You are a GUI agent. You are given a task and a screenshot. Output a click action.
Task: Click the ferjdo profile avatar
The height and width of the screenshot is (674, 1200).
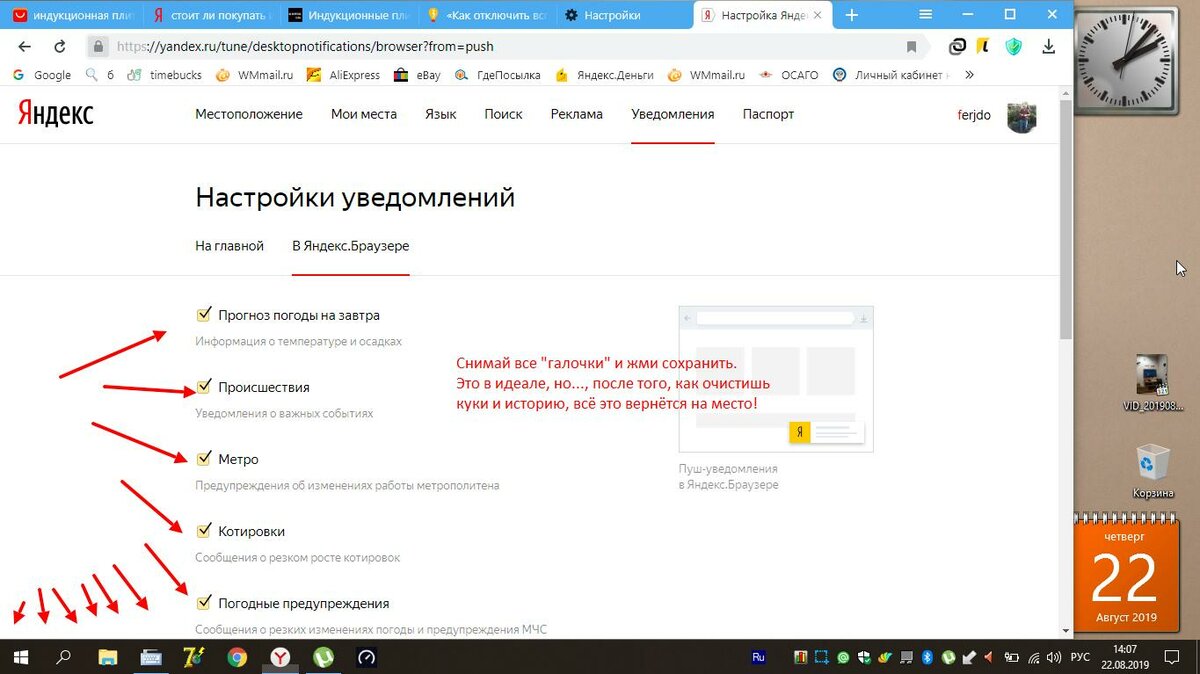tap(1021, 117)
